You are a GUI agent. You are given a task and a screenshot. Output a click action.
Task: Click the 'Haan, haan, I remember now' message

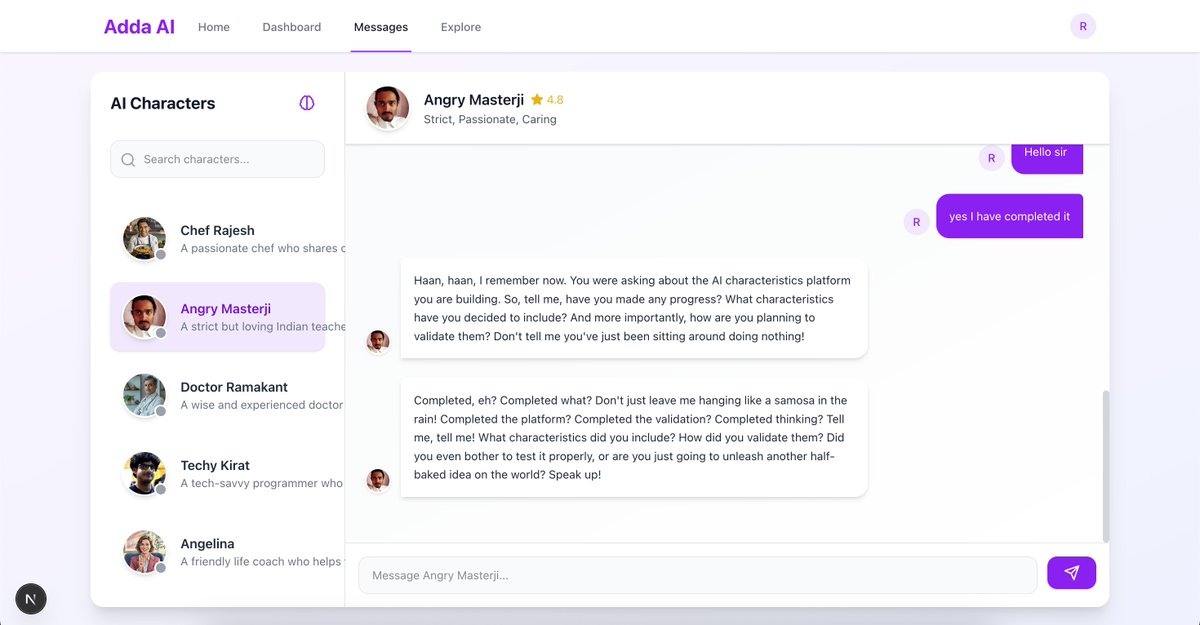[634, 308]
